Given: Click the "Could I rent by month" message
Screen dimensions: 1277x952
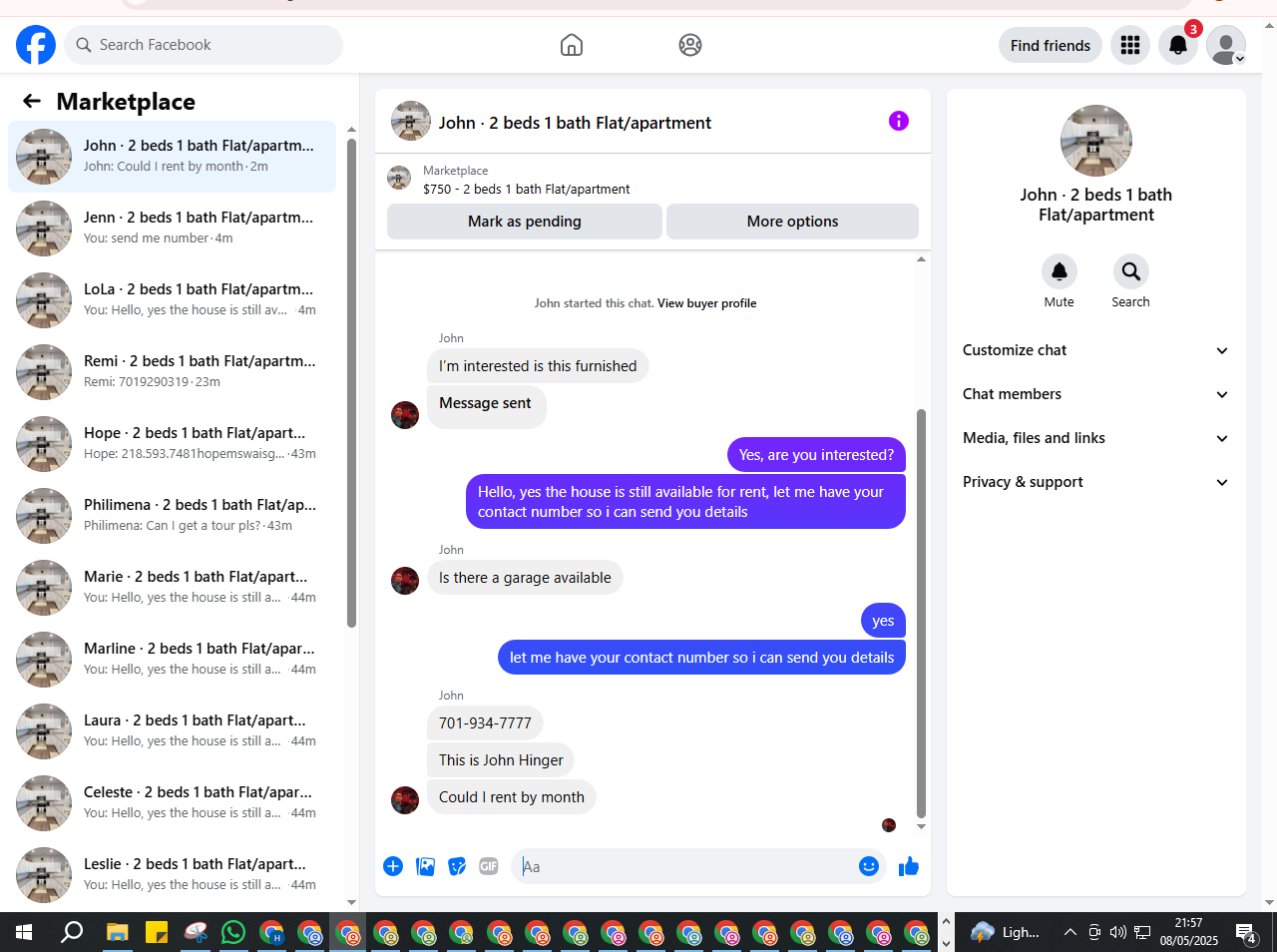Looking at the screenshot, I should pos(512,797).
